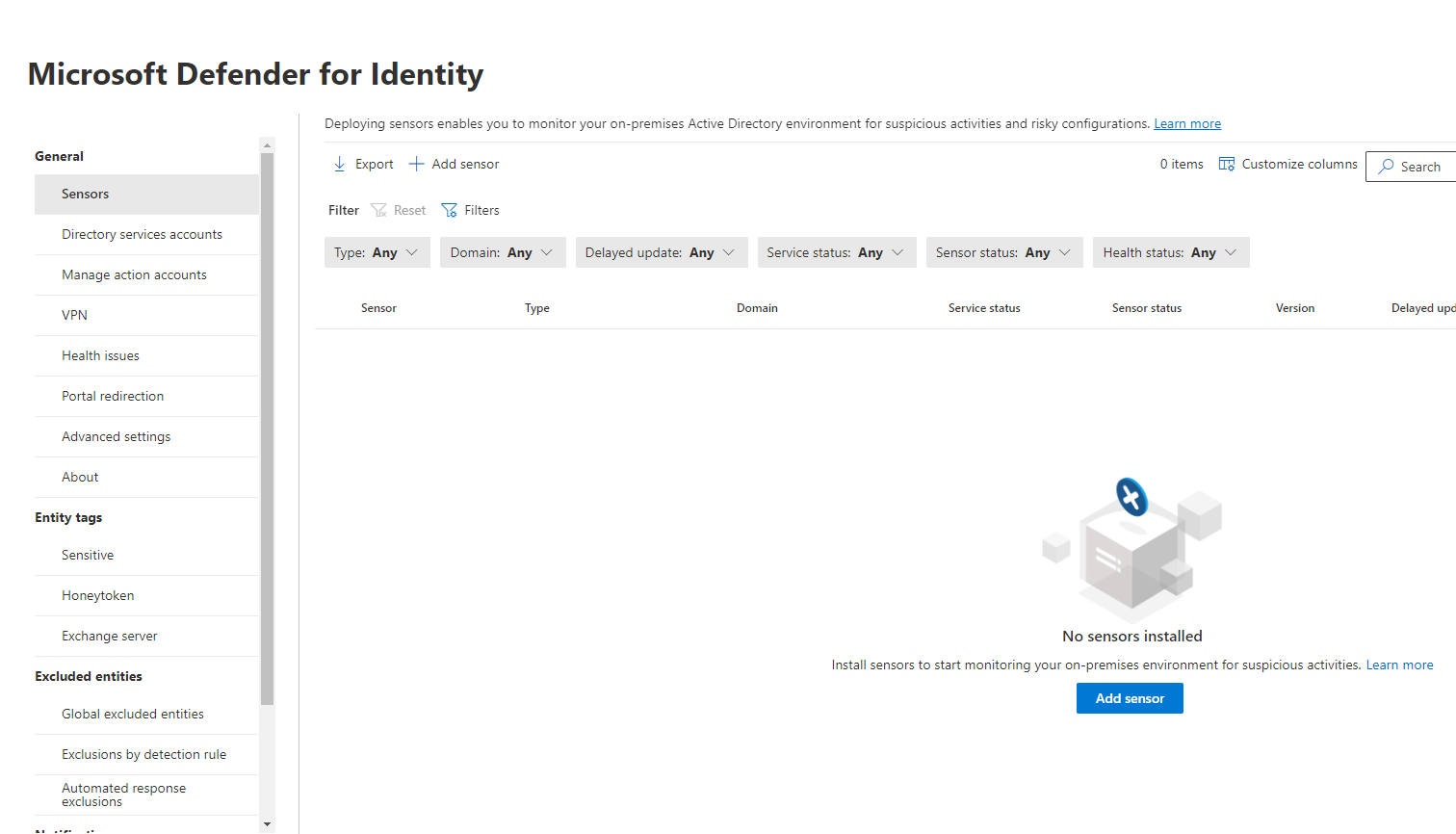Image resolution: width=1456 pixels, height=834 pixels.
Task: Click the sidebar scroll down arrow
Action: coord(268,825)
